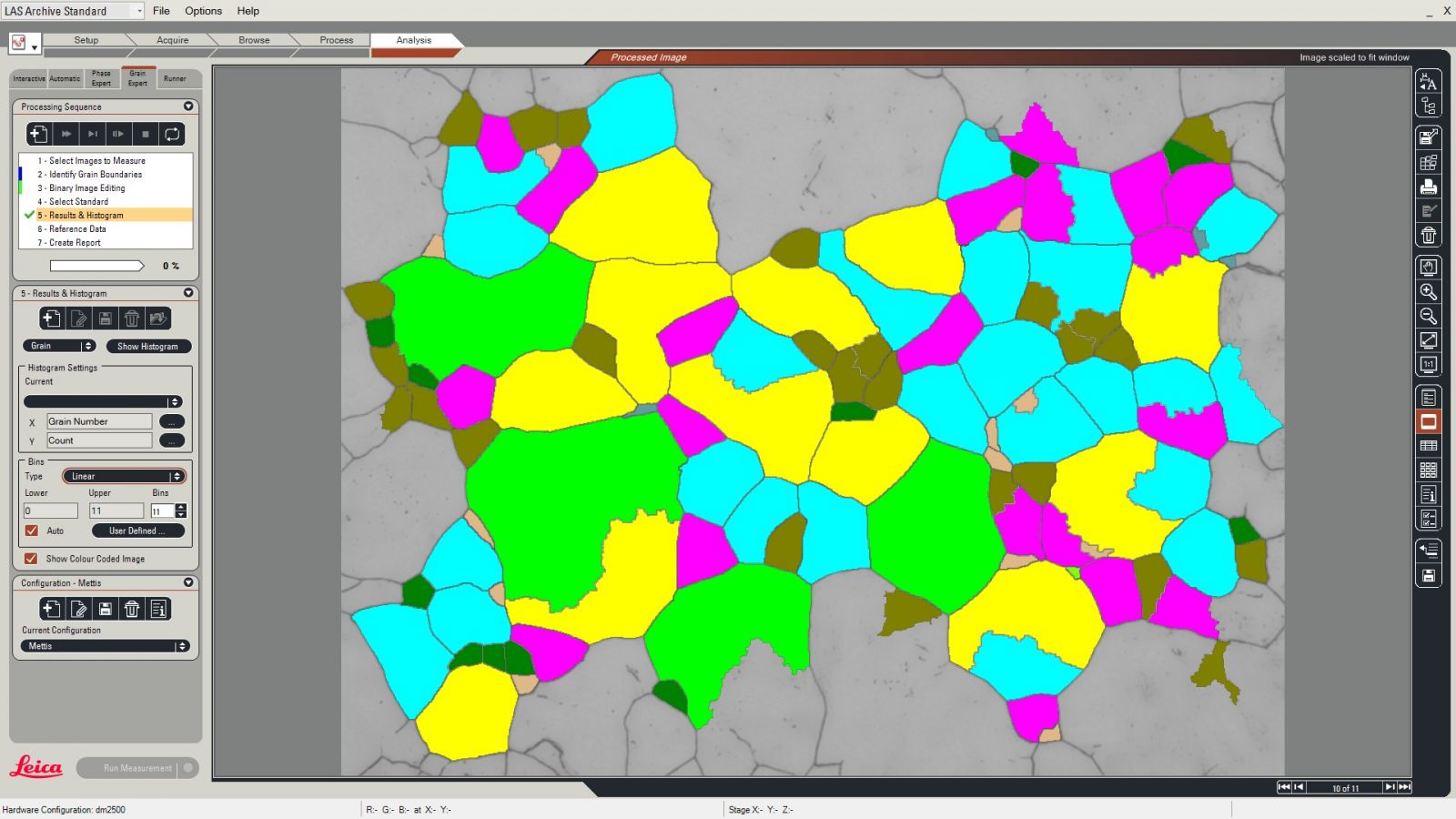Click the User Defined button

click(x=137, y=531)
